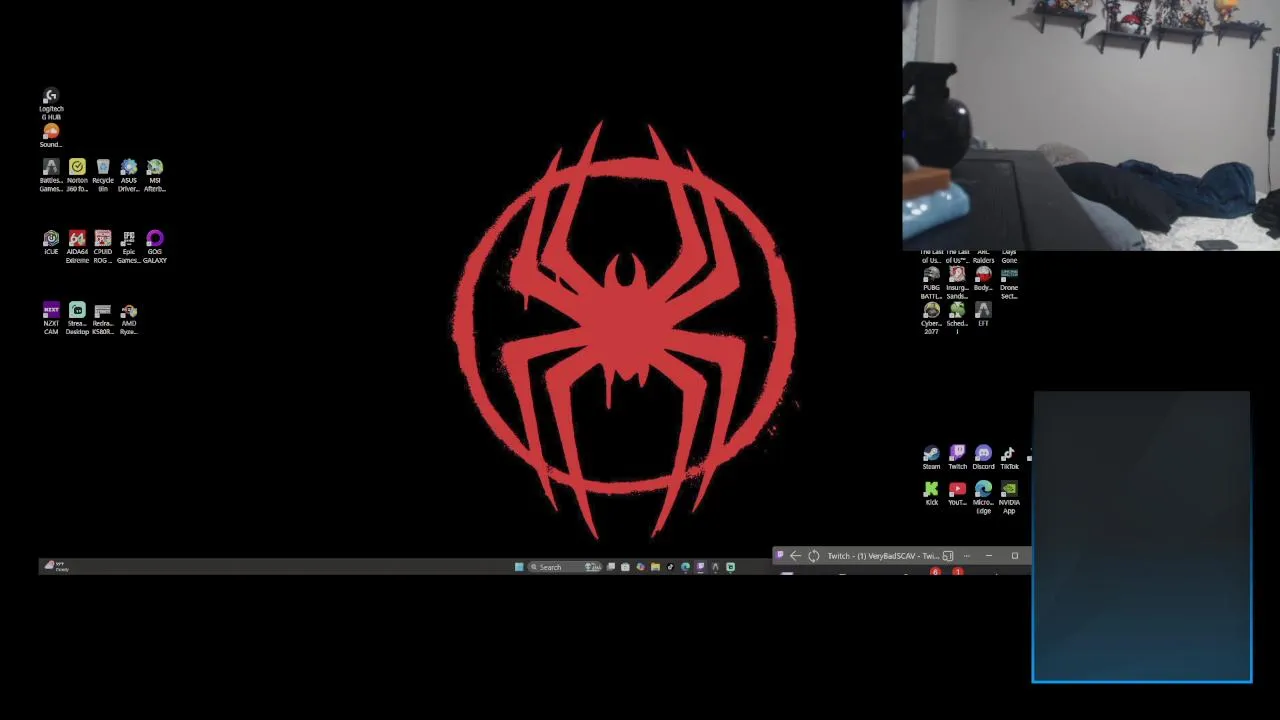Open the Edge icon on the taskbar
Viewport: 1280px width, 720px height.
685,567
